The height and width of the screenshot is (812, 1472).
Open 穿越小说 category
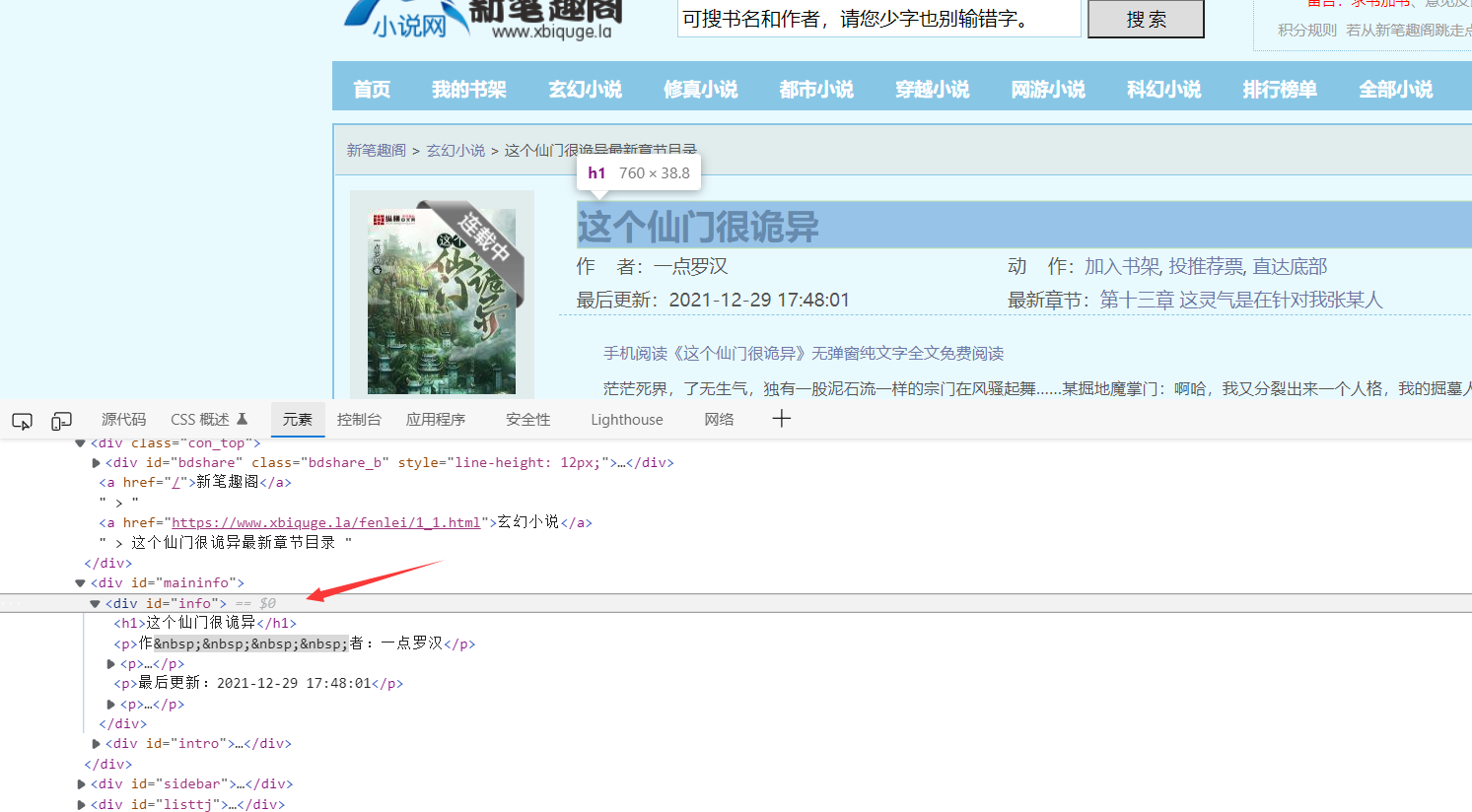coord(933,90)
